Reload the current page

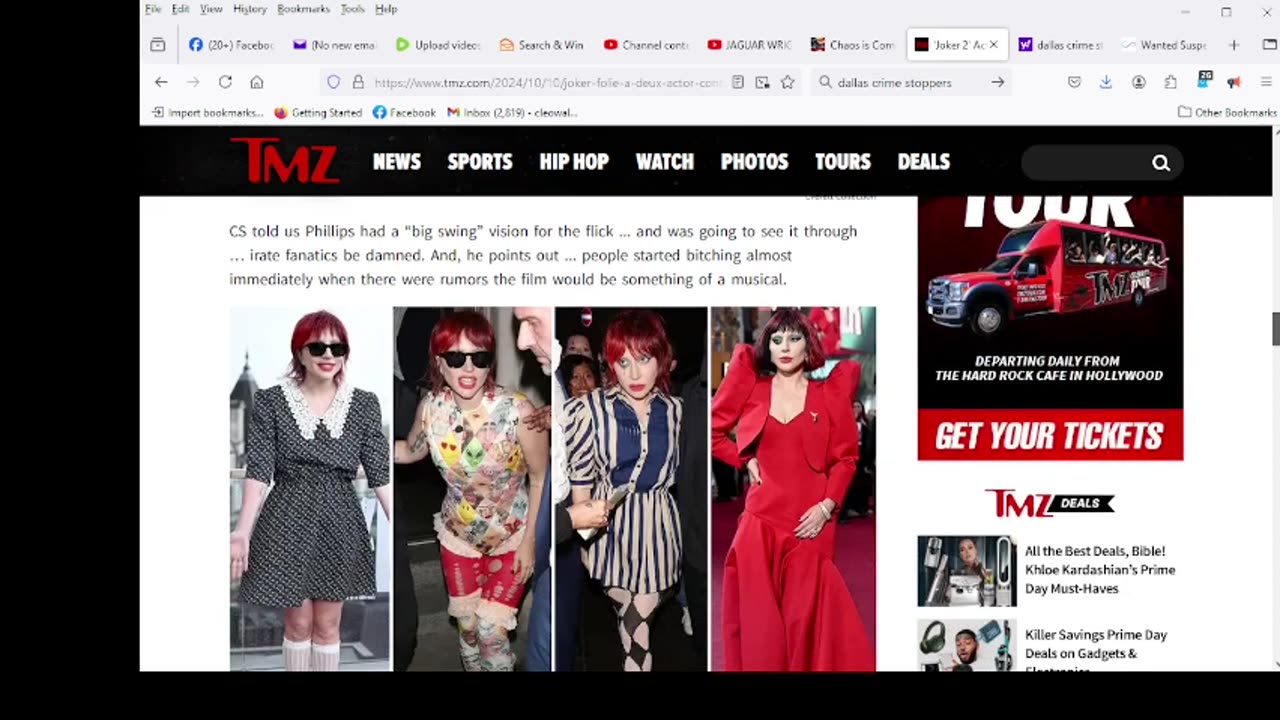point(225,82)
